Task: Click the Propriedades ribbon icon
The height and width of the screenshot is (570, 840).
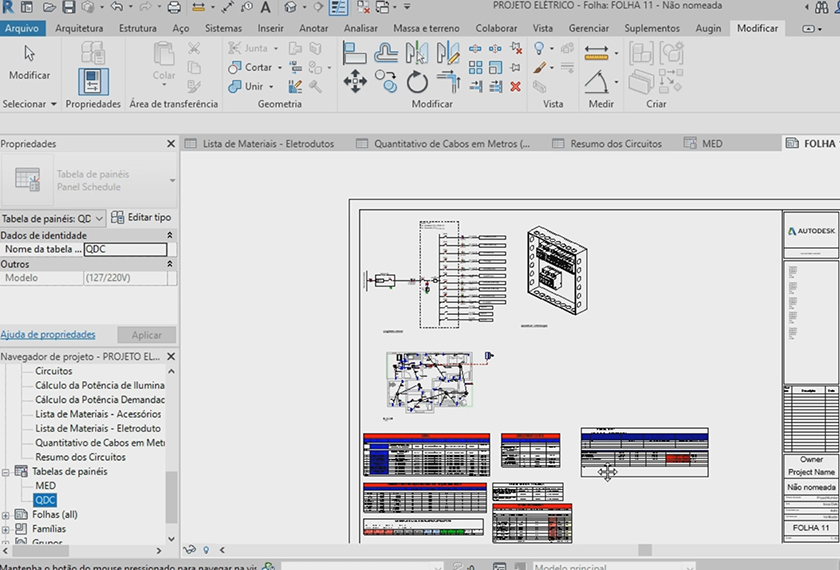Action: pyautogui.click(x=93, y=81)
